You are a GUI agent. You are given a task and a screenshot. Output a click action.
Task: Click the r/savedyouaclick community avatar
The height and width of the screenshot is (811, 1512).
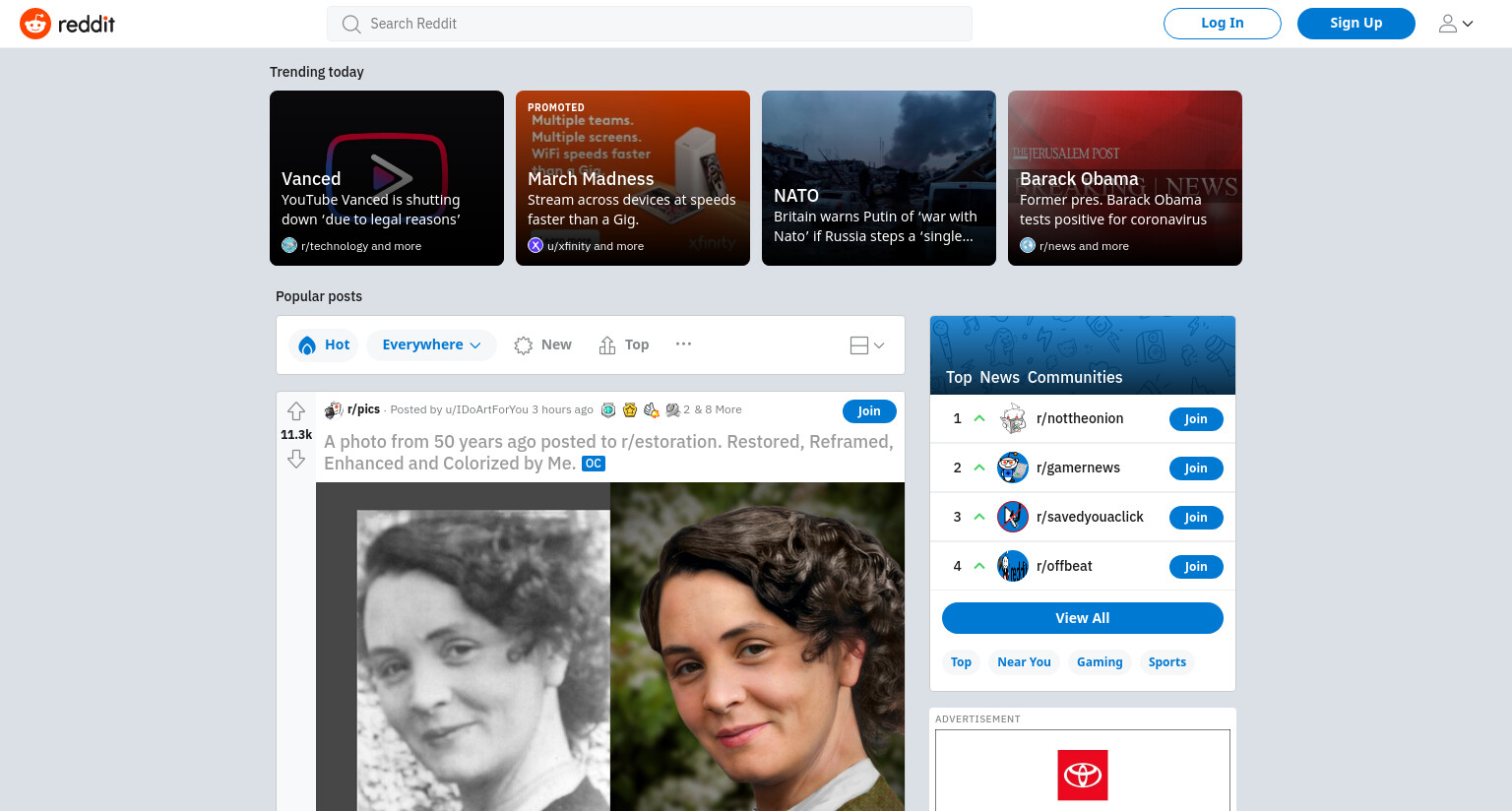[x=1013, y=517]
